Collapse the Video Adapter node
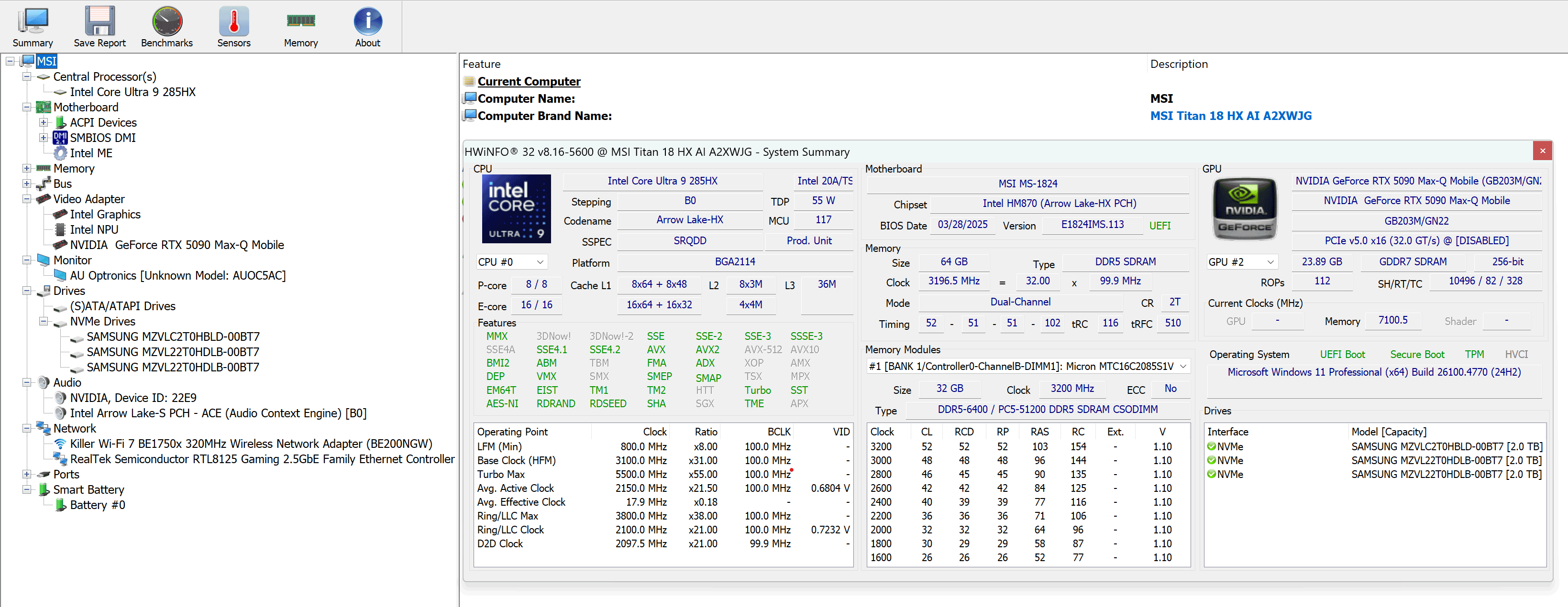Screen dimensions: 1568x607 coord(27,199)
